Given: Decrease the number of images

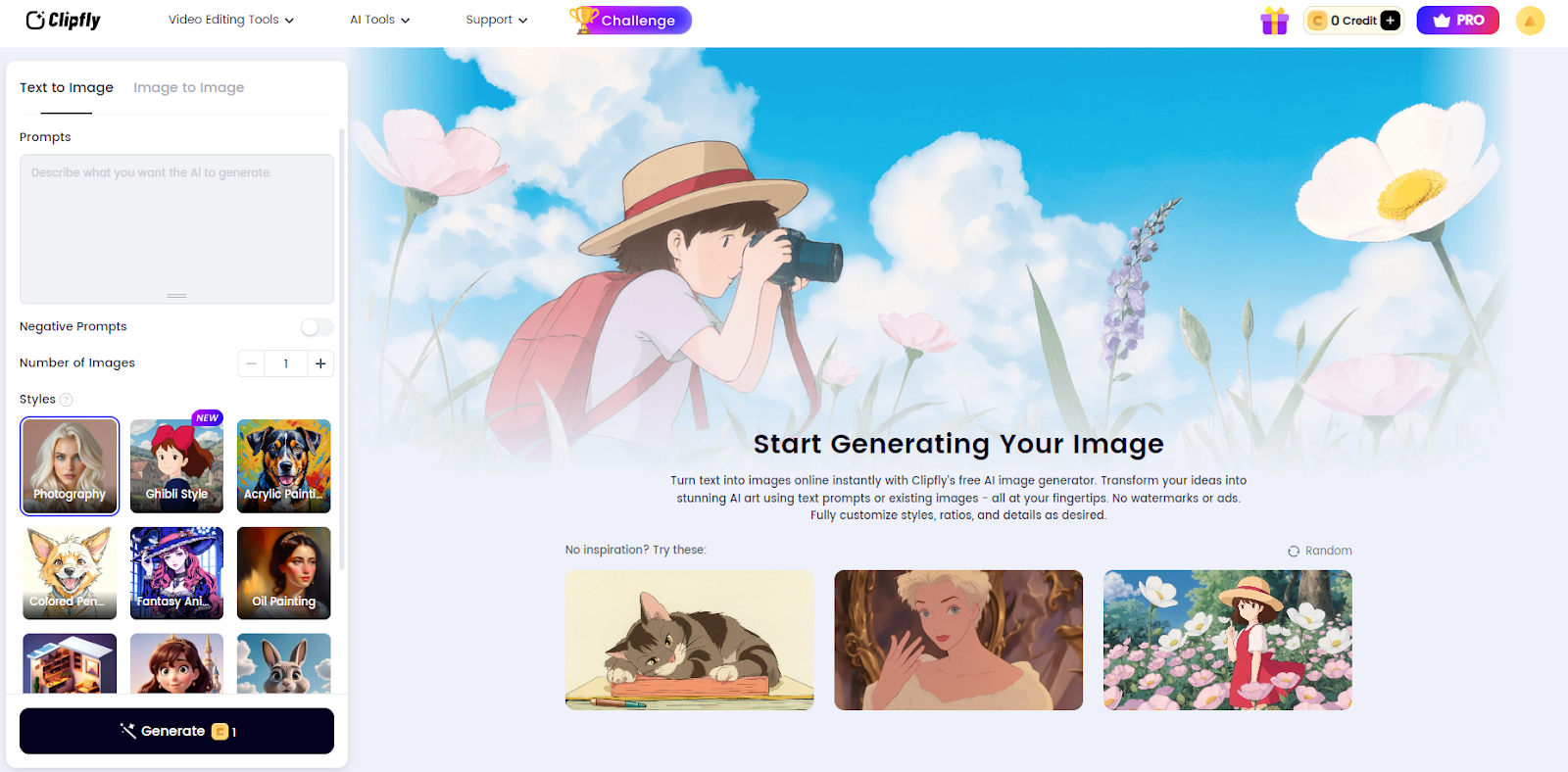Looking at the screenshot, I should click(251, 363).
